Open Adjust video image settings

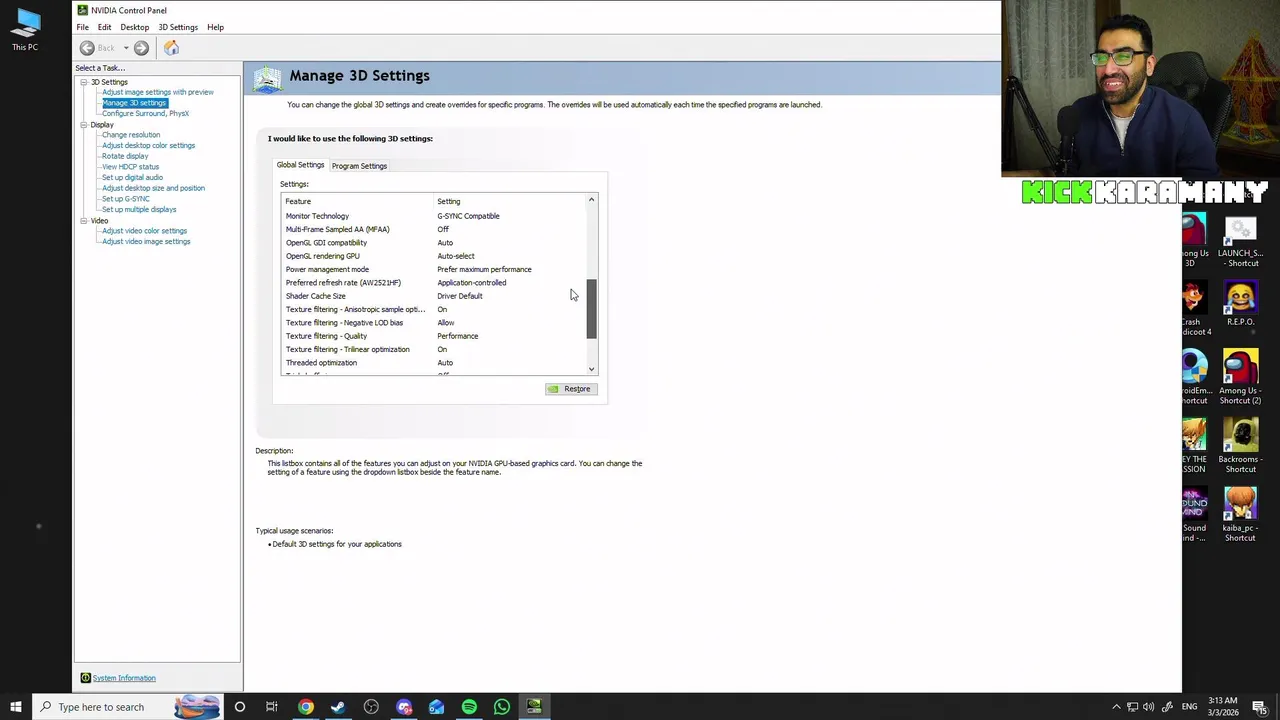point(146,241)
